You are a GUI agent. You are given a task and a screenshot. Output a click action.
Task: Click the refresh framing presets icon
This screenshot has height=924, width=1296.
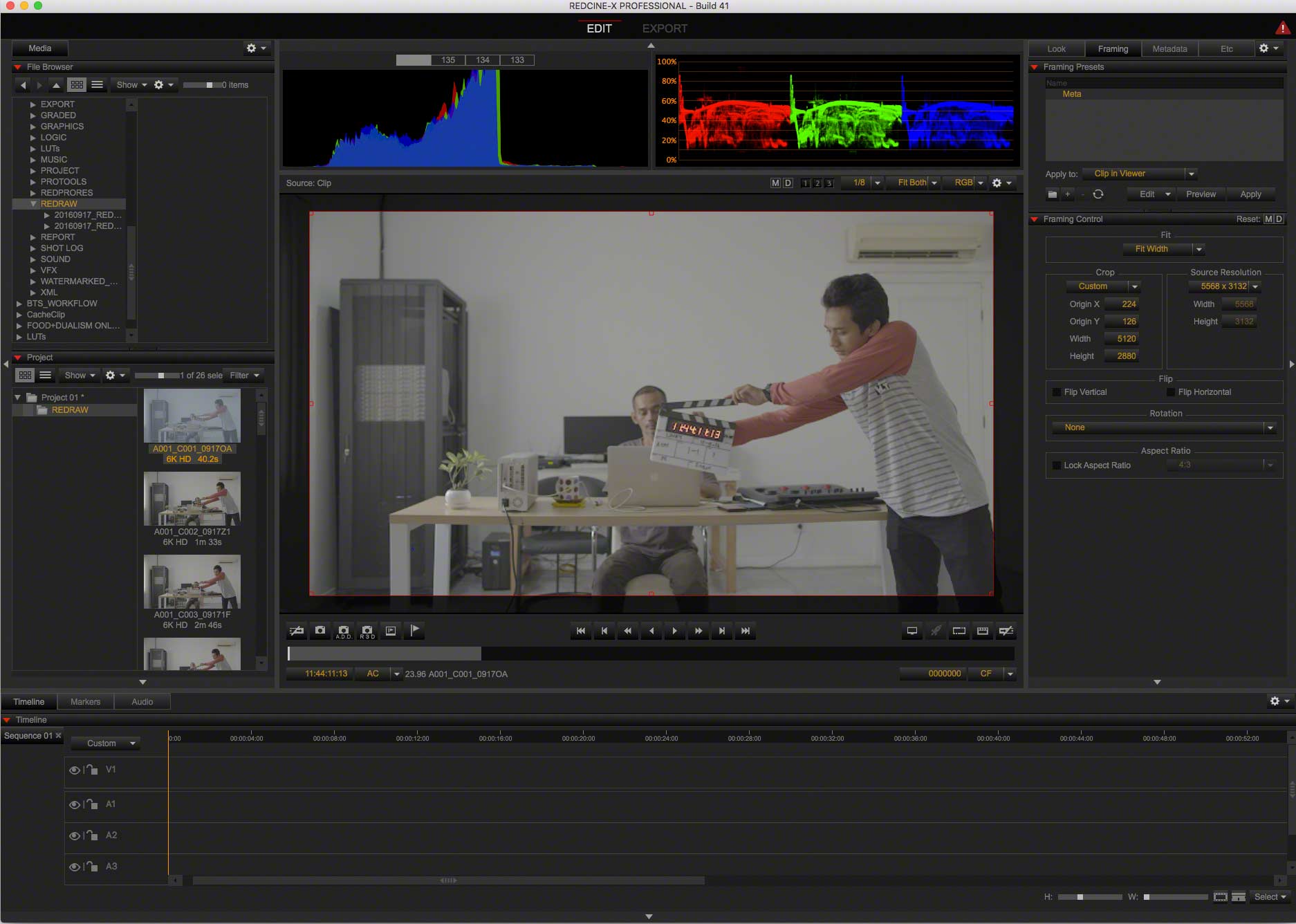1098,194
